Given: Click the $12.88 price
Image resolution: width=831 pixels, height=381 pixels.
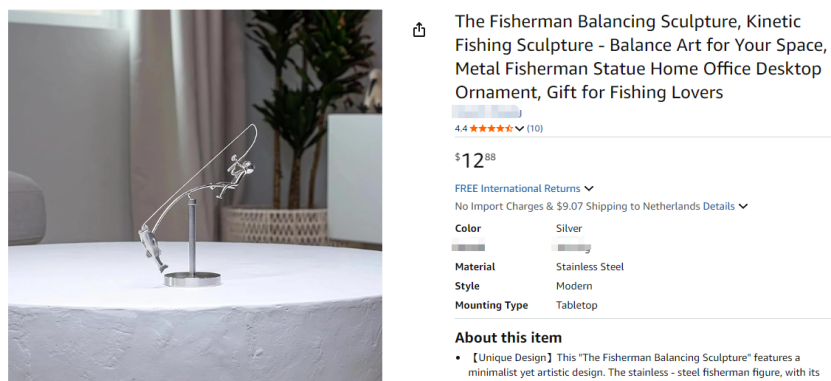Looking at the screenshot, I should click(x=475, y=160).
